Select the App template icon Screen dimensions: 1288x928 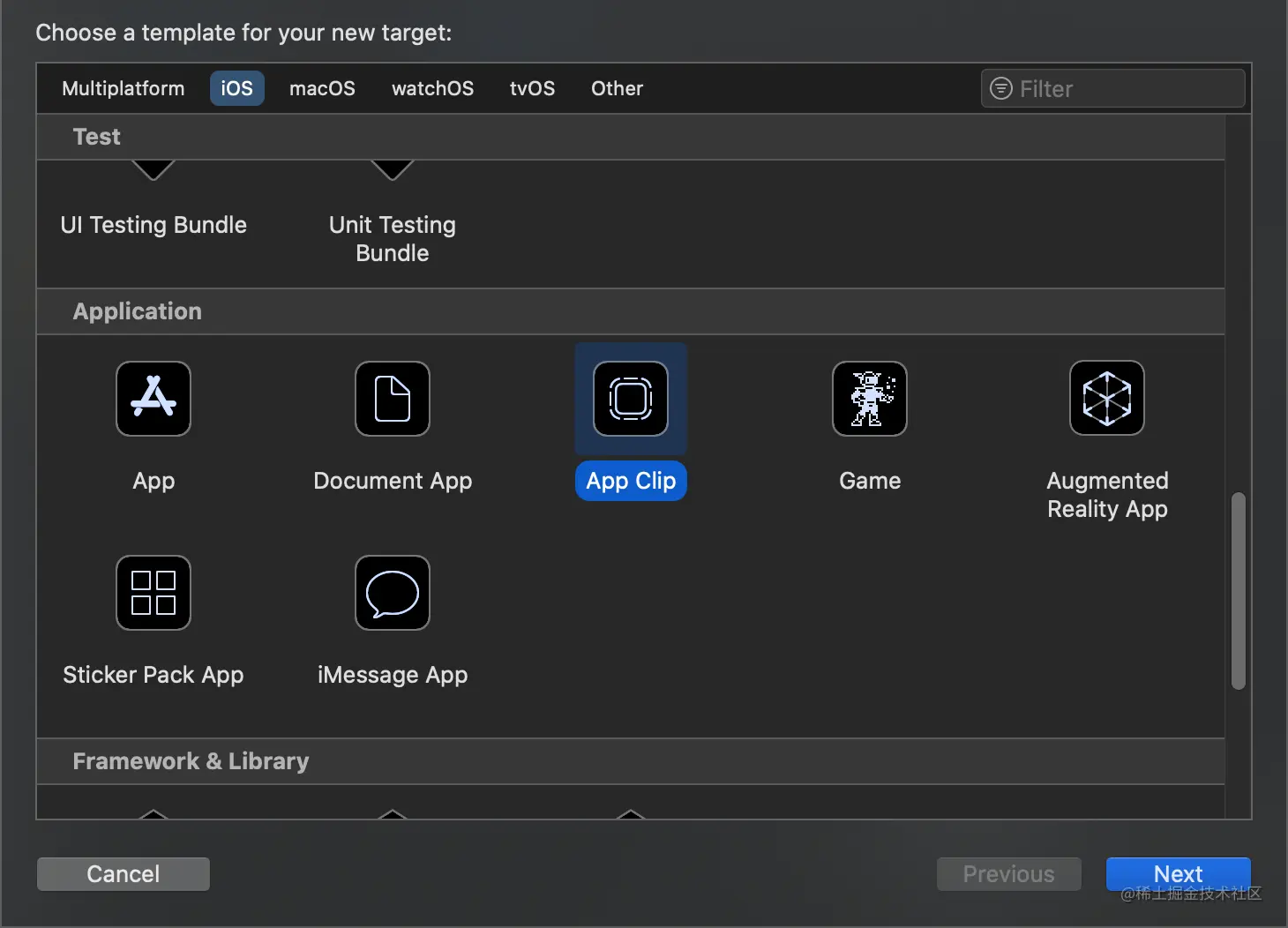pos(154,399)
